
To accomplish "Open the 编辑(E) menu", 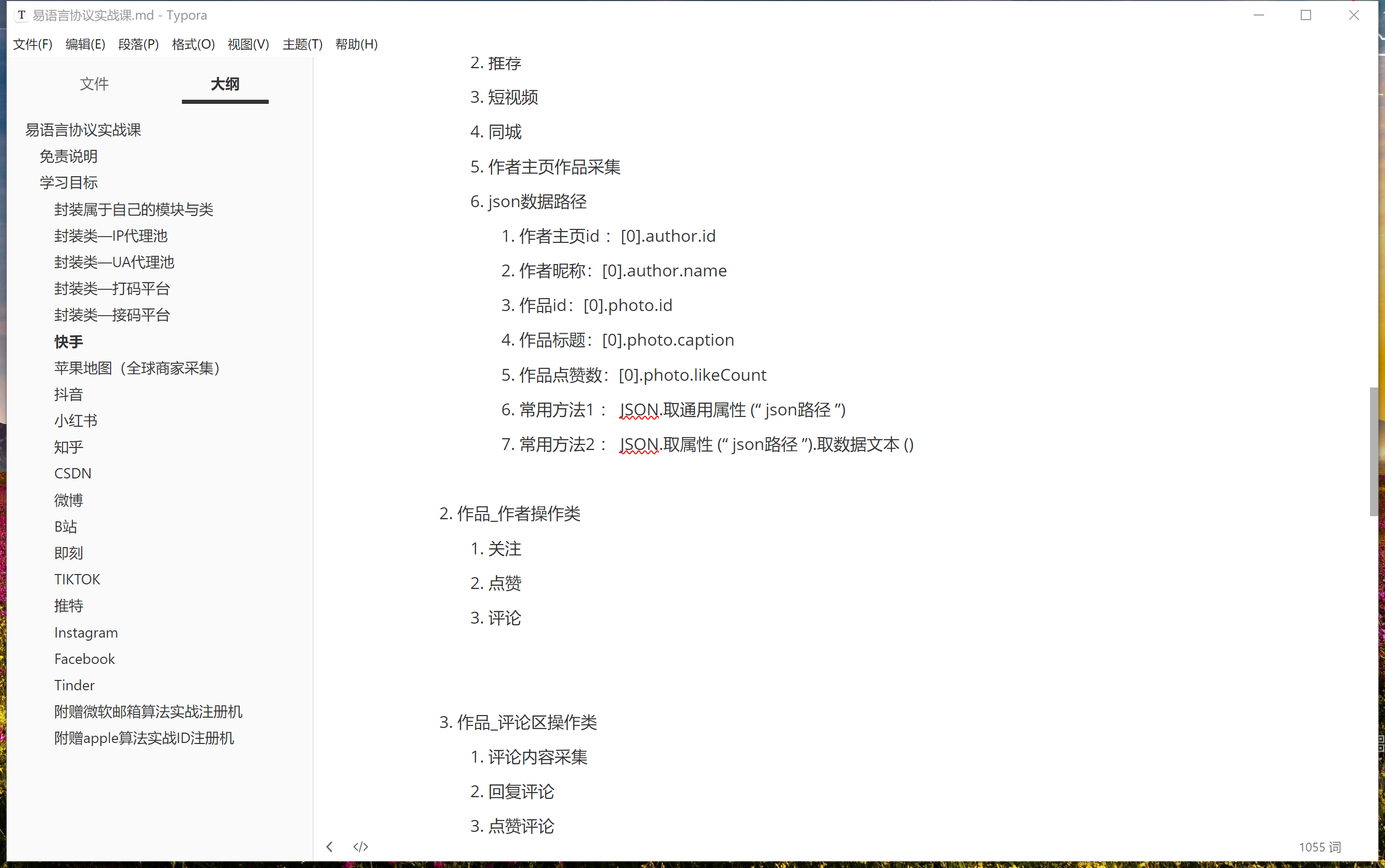I will coord(85,44).
